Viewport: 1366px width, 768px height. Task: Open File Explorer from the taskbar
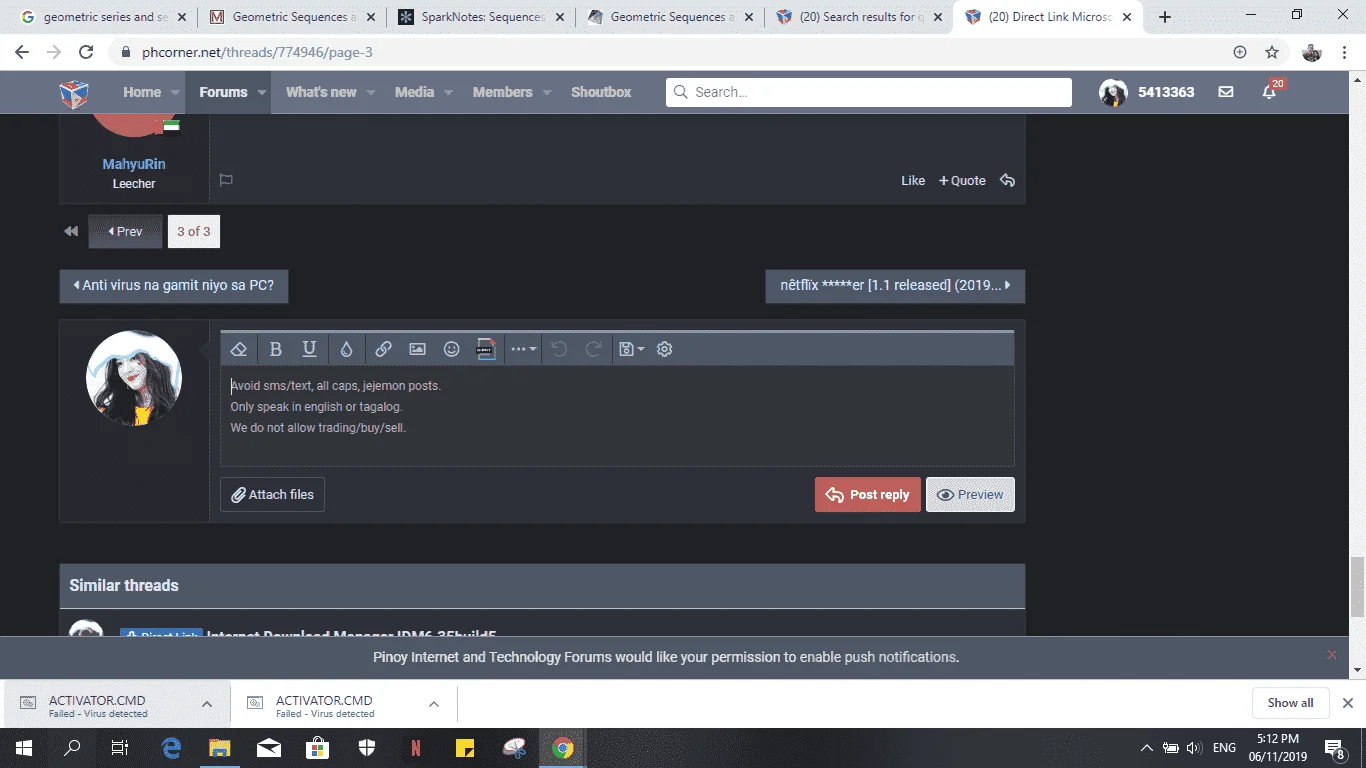tap(220, 748)
